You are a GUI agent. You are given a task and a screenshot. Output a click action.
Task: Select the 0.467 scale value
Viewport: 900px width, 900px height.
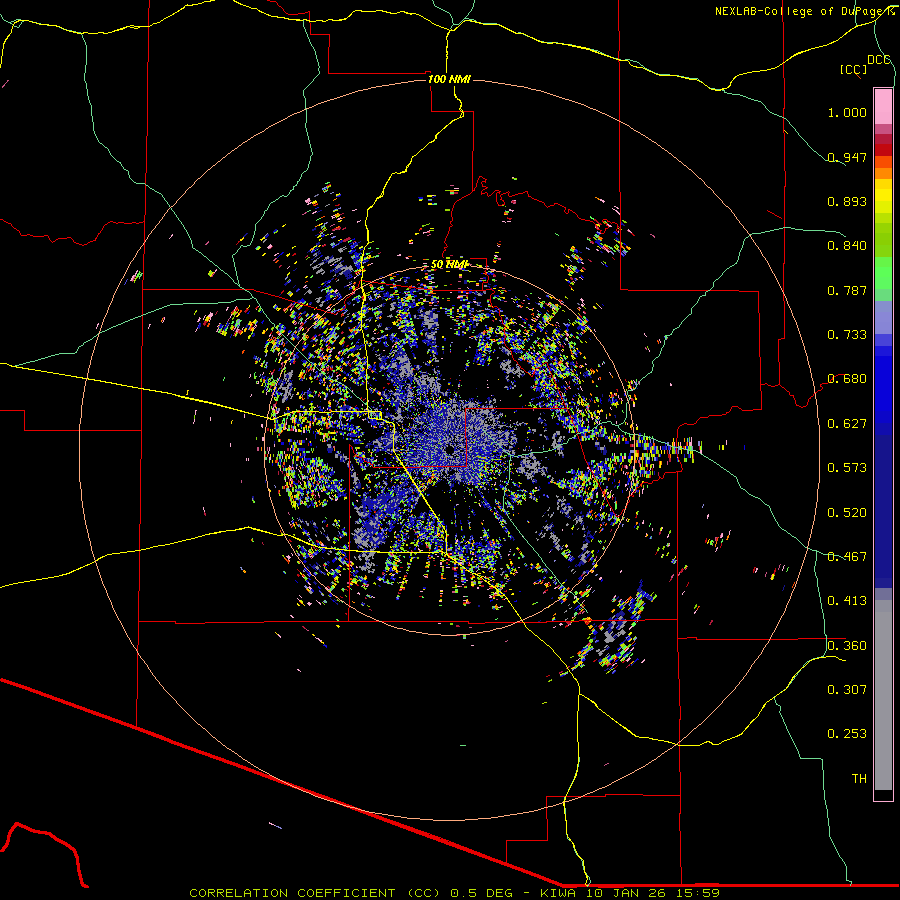pos(847,557)
